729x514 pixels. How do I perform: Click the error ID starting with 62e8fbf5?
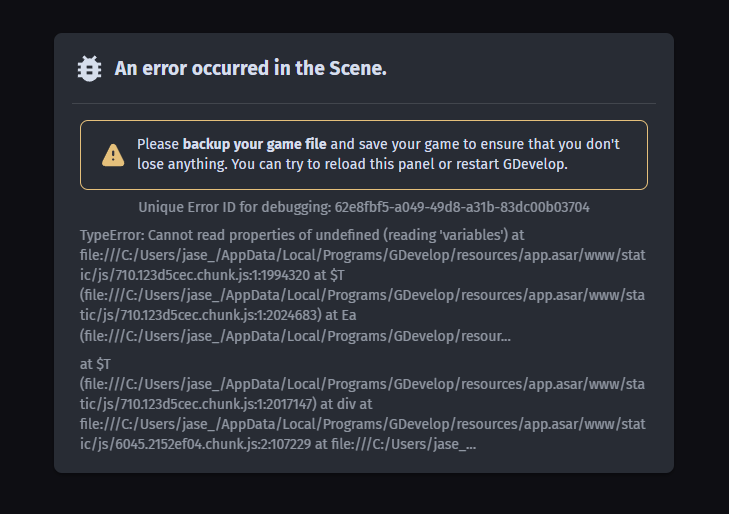coord(462,207)
